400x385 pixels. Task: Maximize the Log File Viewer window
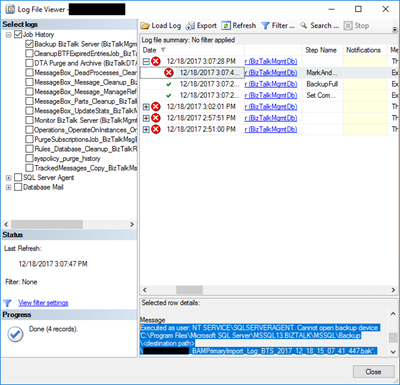[358, 9]
